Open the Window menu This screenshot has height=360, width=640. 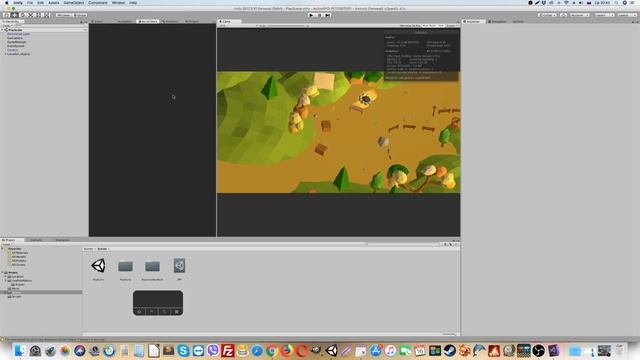click(118, 2)
